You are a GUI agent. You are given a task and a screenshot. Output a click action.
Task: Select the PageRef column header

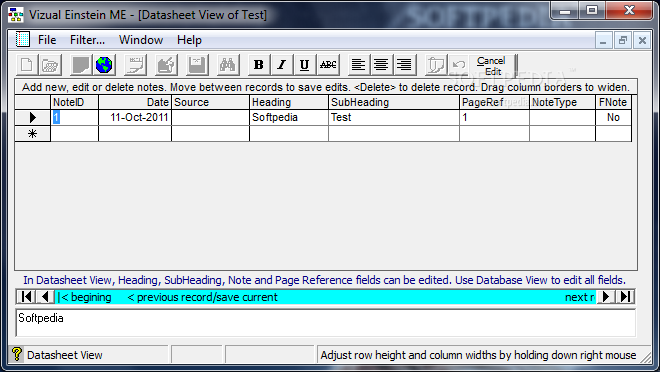(494, 102)
